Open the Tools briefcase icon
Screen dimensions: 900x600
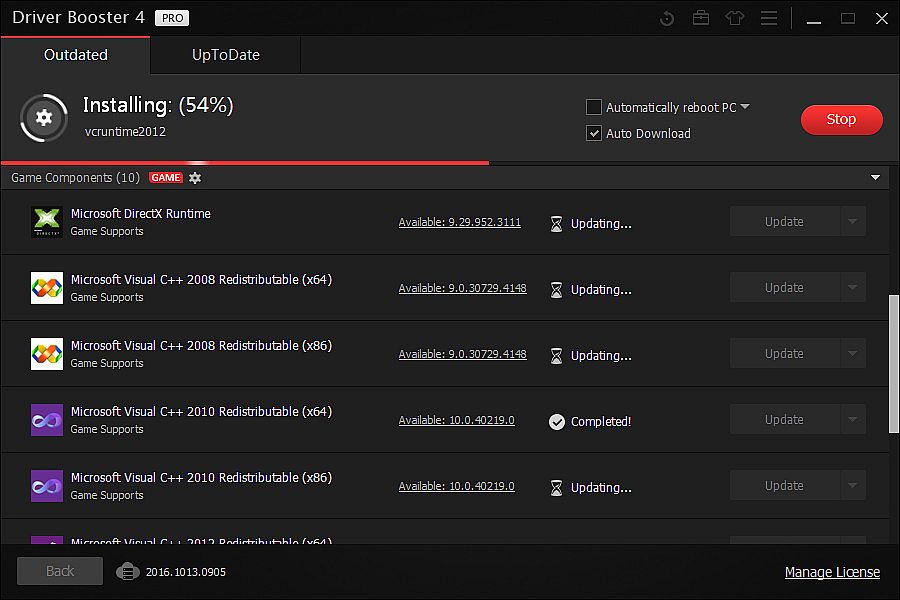click(700, 18)
